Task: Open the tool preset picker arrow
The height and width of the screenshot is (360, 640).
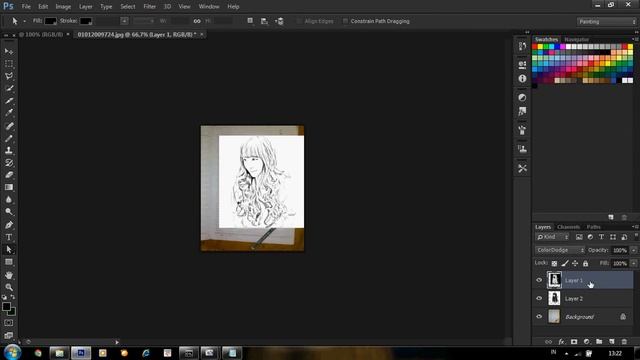Action: (24, 21)
